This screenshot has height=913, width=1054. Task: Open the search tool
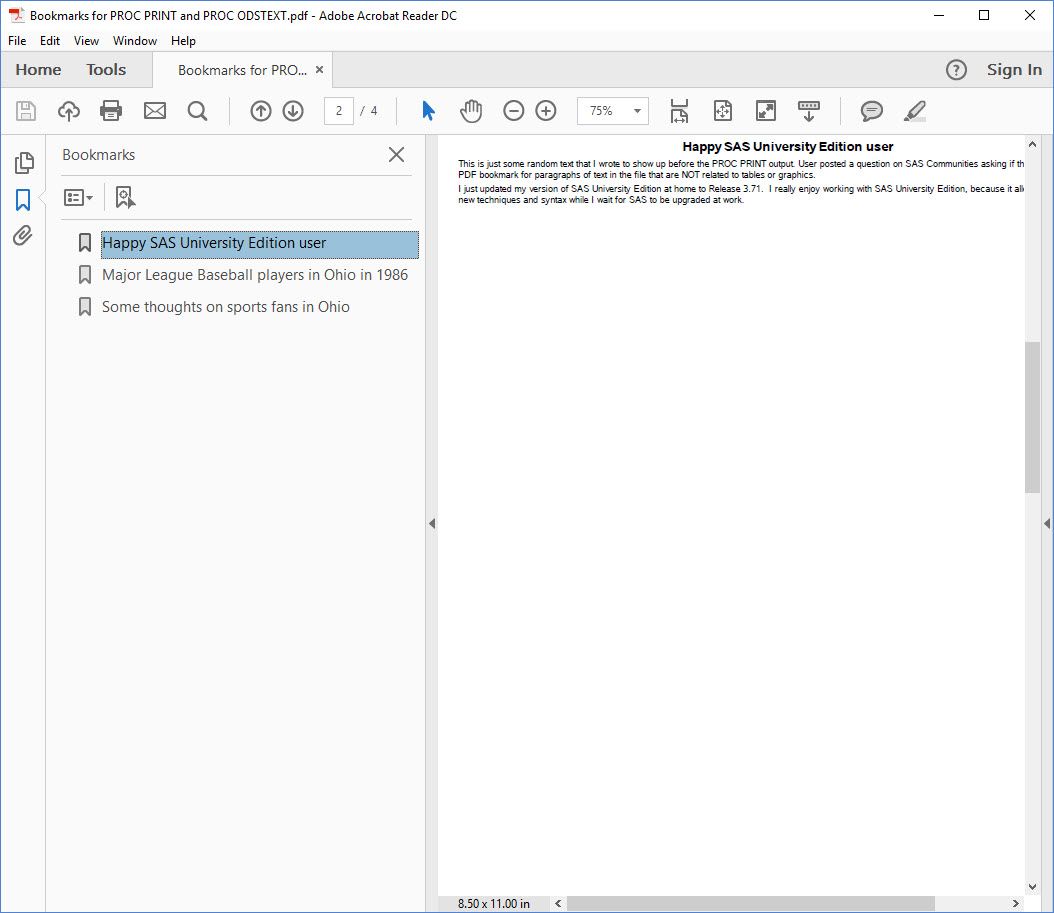tap(197, 111)
